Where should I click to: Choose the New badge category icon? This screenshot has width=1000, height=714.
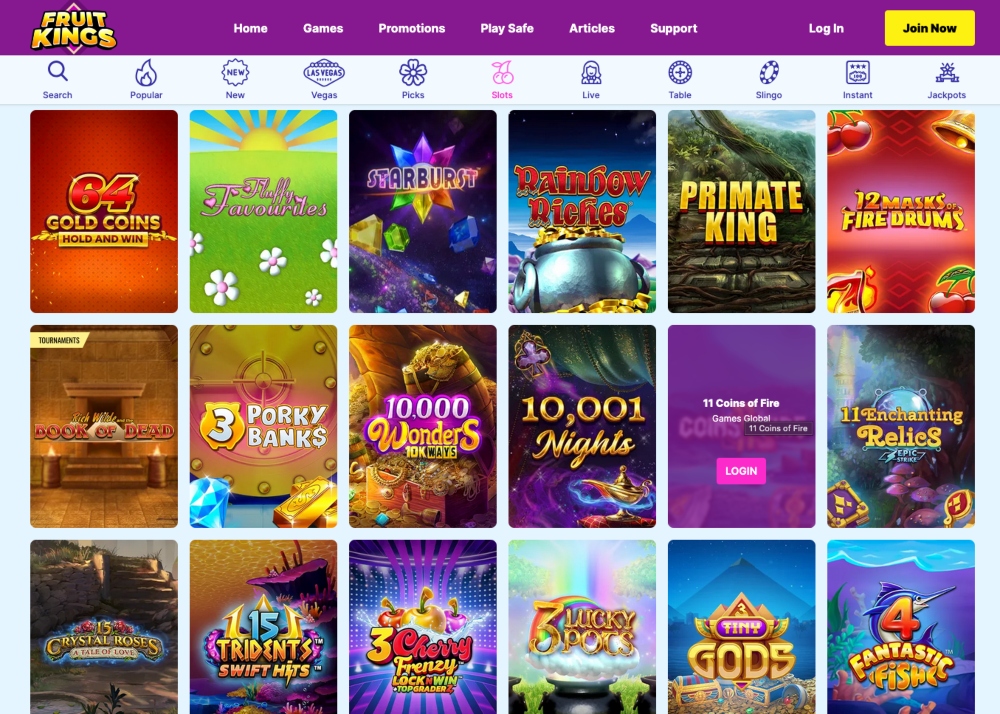235,73
